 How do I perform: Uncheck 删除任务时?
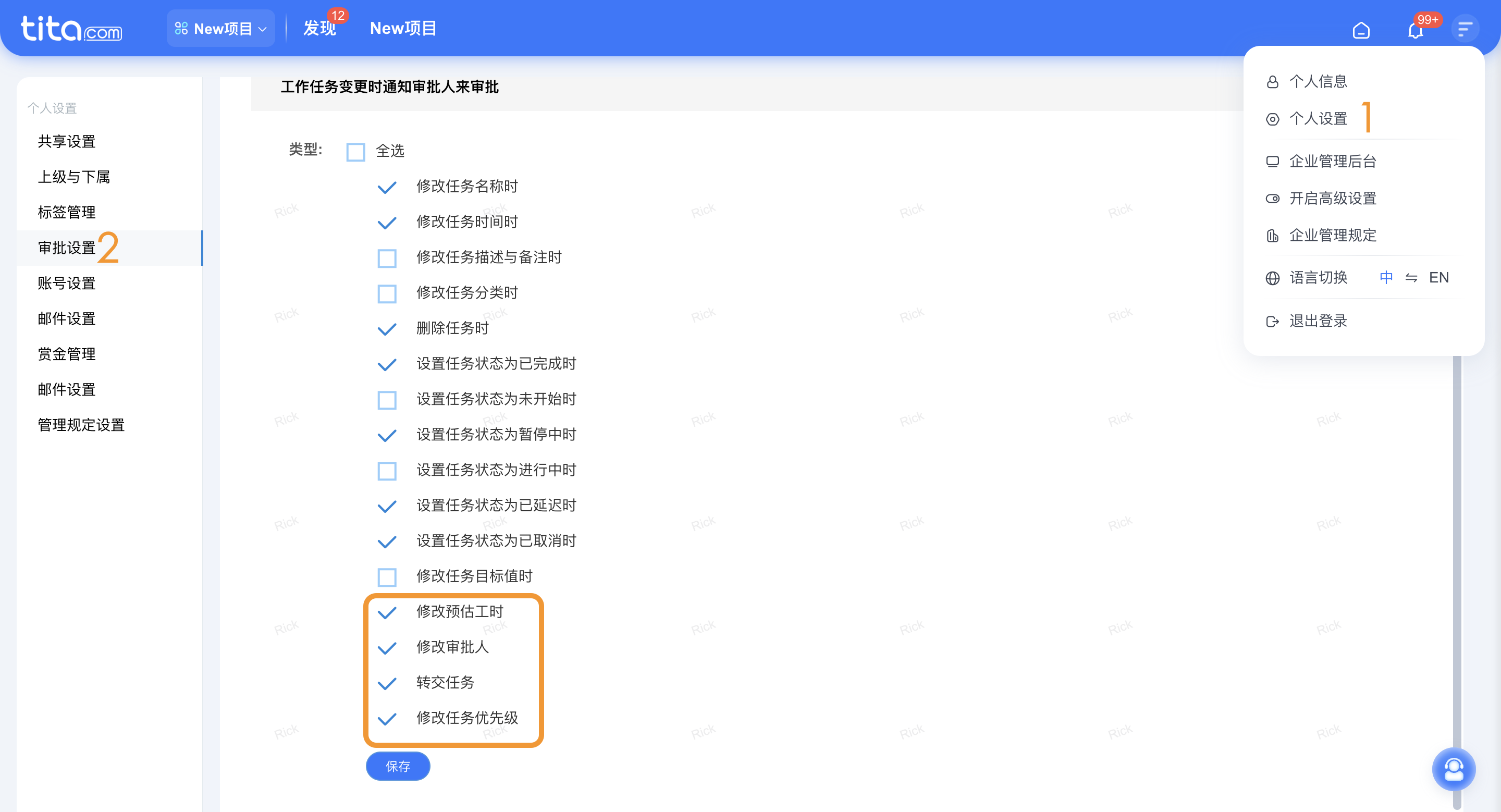387,329
